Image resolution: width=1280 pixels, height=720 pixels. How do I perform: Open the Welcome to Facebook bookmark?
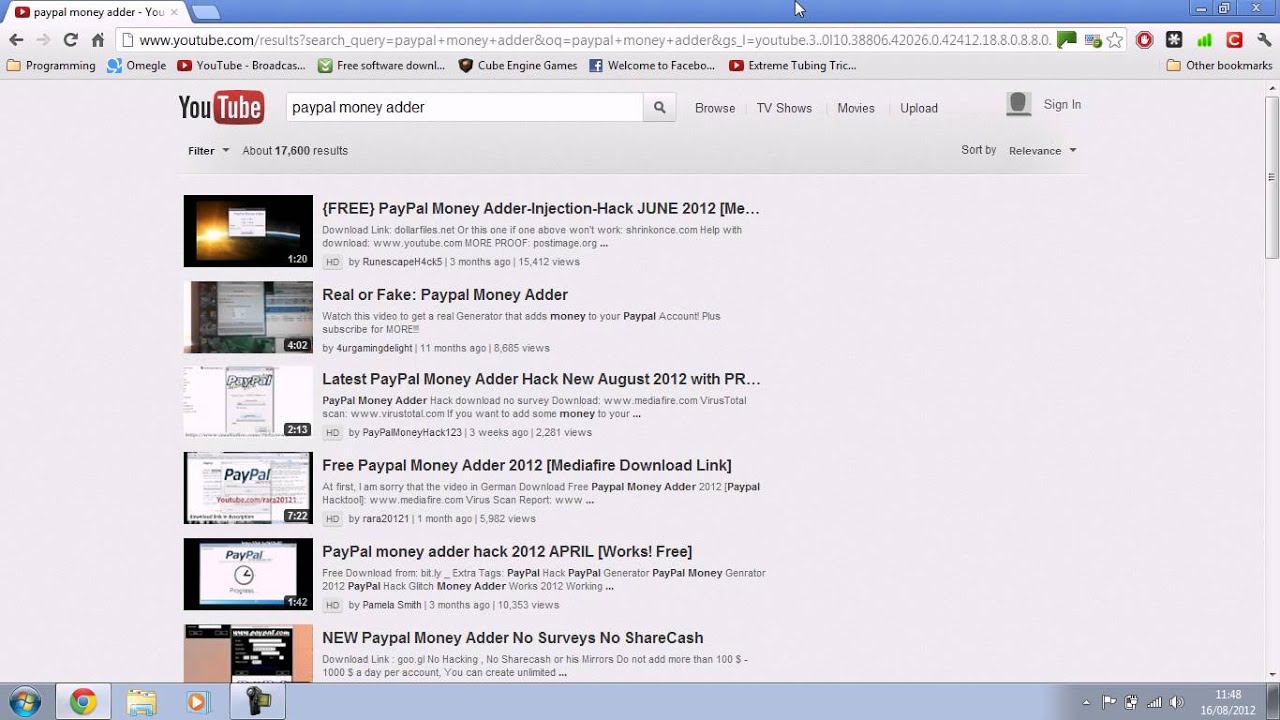coord(652,65)
